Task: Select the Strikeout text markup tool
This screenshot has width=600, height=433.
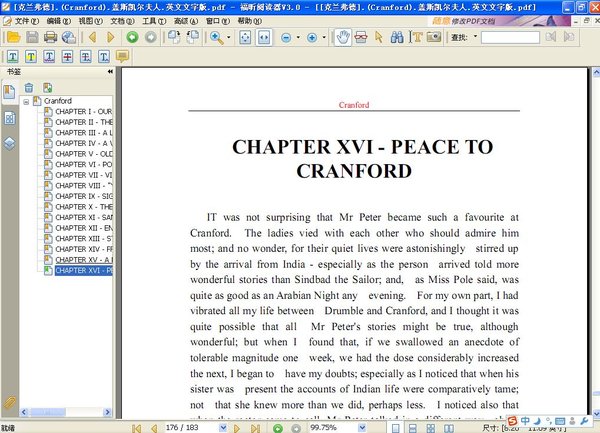Action: tap(67, 57)
